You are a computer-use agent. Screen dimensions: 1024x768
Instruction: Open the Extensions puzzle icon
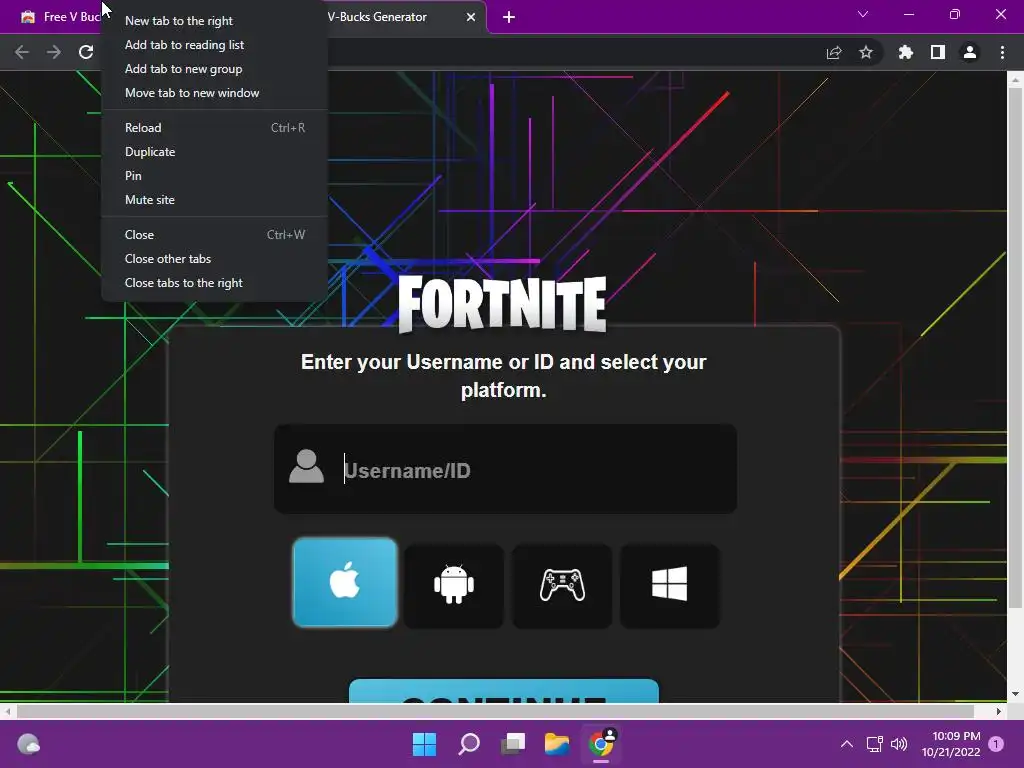click(906, 52)
